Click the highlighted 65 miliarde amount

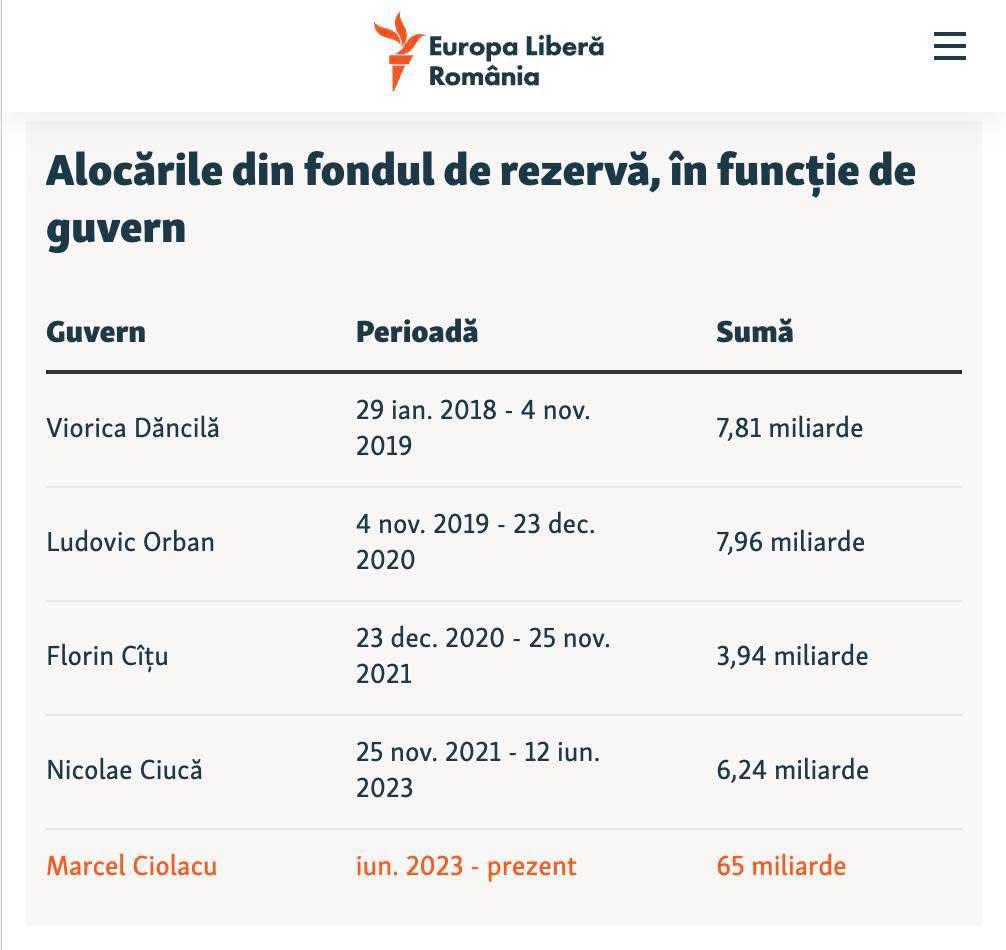pos(781,866)
